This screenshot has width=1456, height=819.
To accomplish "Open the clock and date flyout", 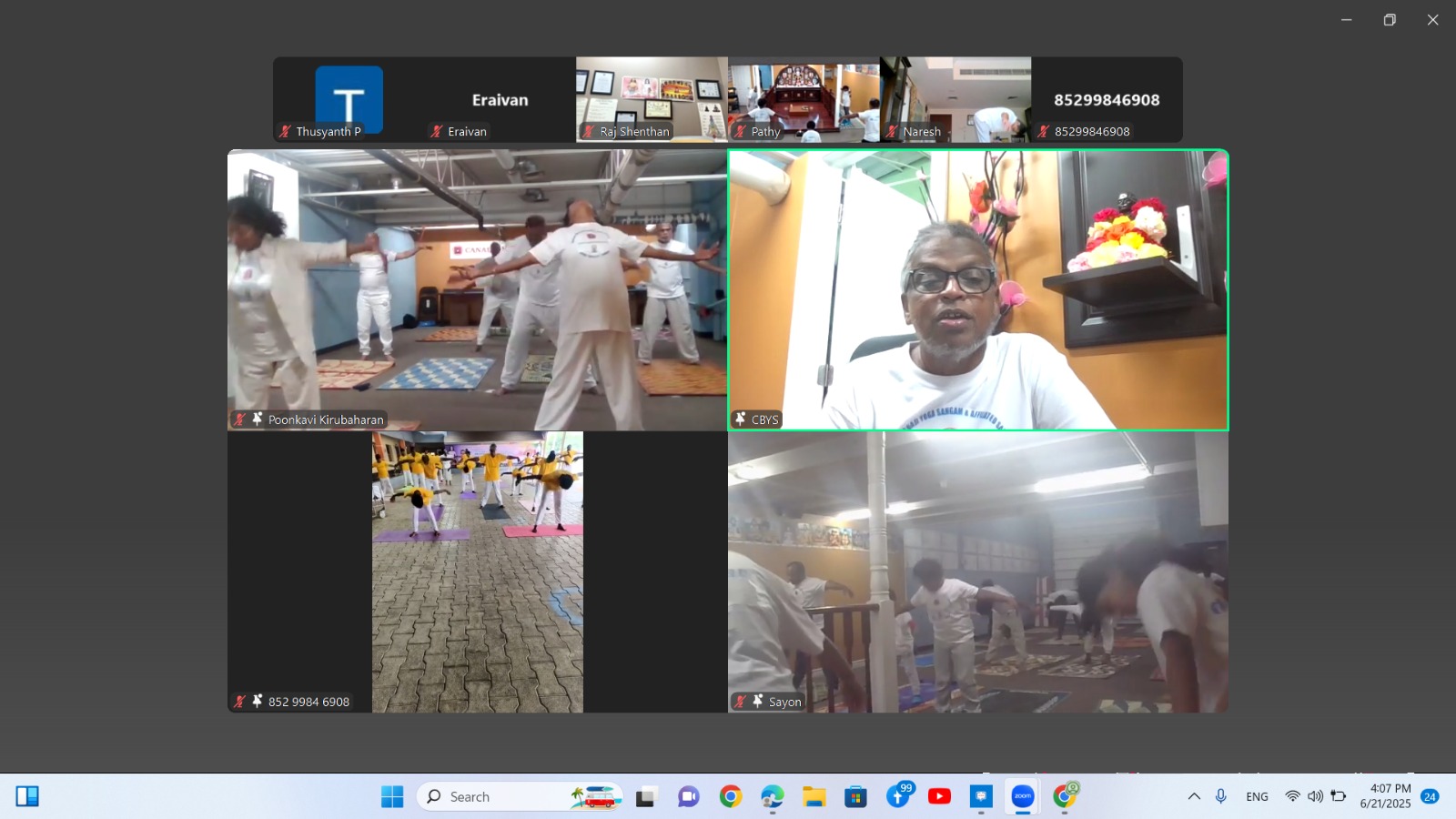I will [x=1385, y=796].
